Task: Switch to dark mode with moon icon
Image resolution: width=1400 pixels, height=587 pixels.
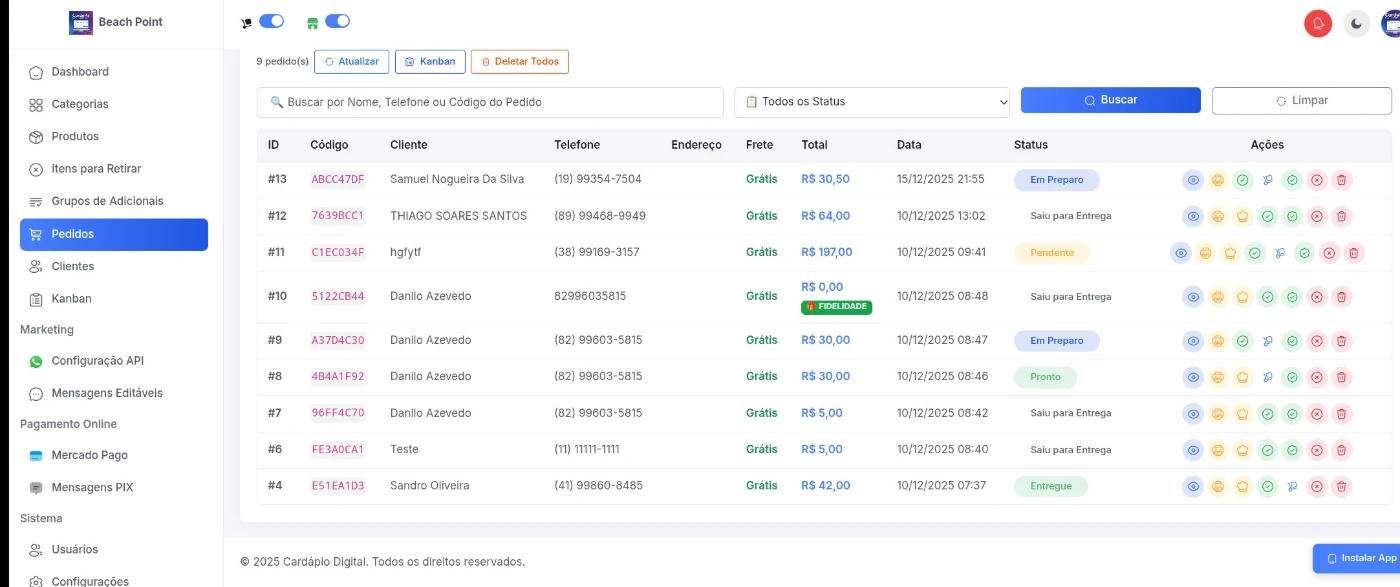Action: 1356,23
